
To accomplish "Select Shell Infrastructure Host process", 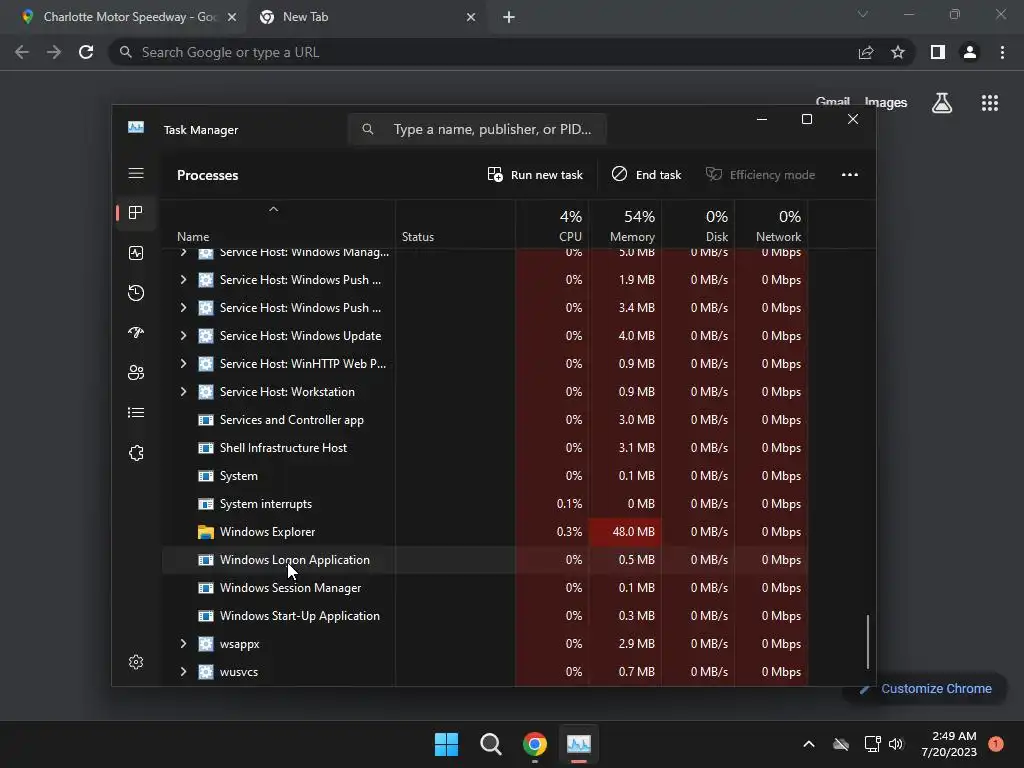I will [x=485, y=448].
